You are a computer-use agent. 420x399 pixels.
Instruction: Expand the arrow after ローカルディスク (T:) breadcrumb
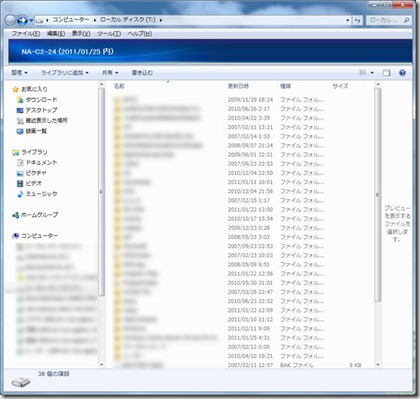click(161, 20)
